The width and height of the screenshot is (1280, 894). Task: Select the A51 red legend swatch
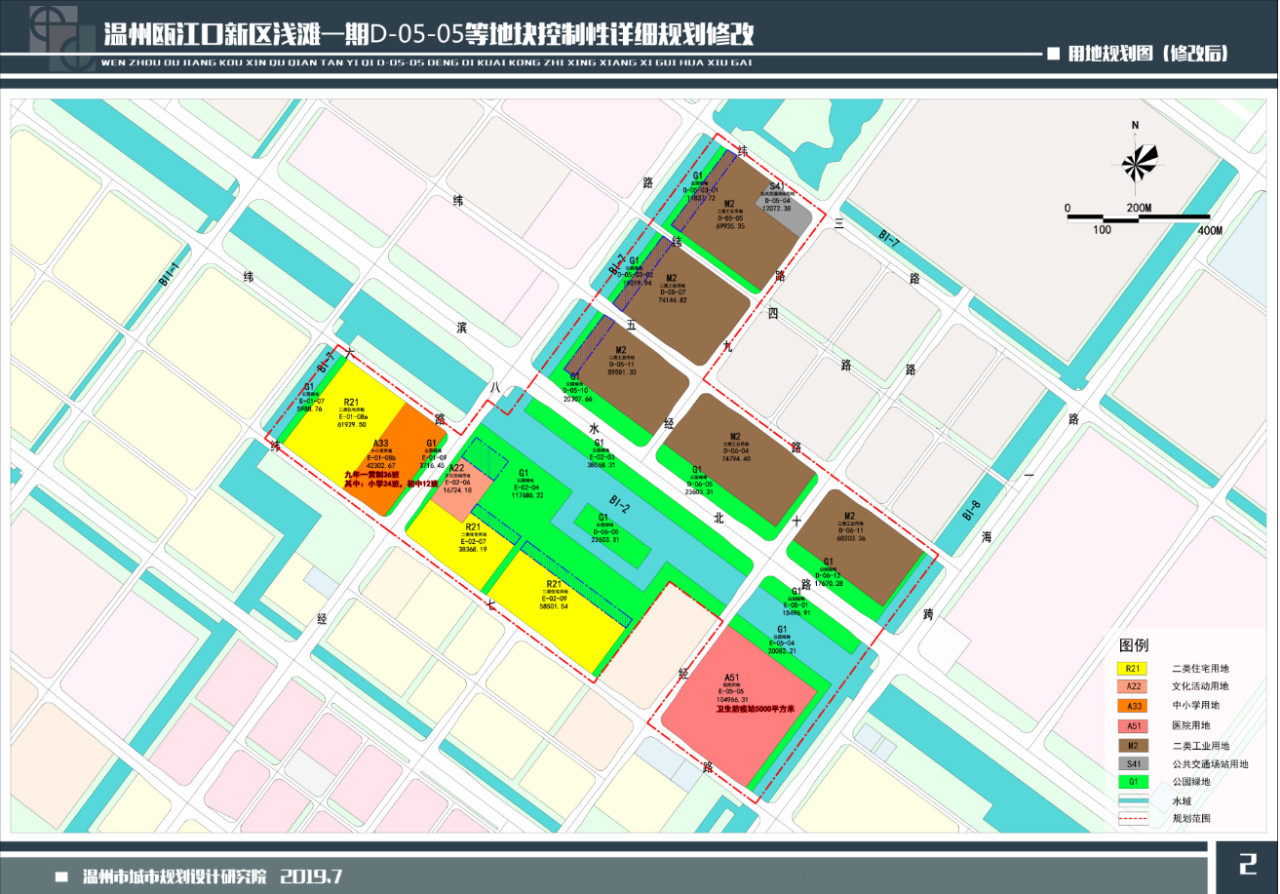point(1133,726)
